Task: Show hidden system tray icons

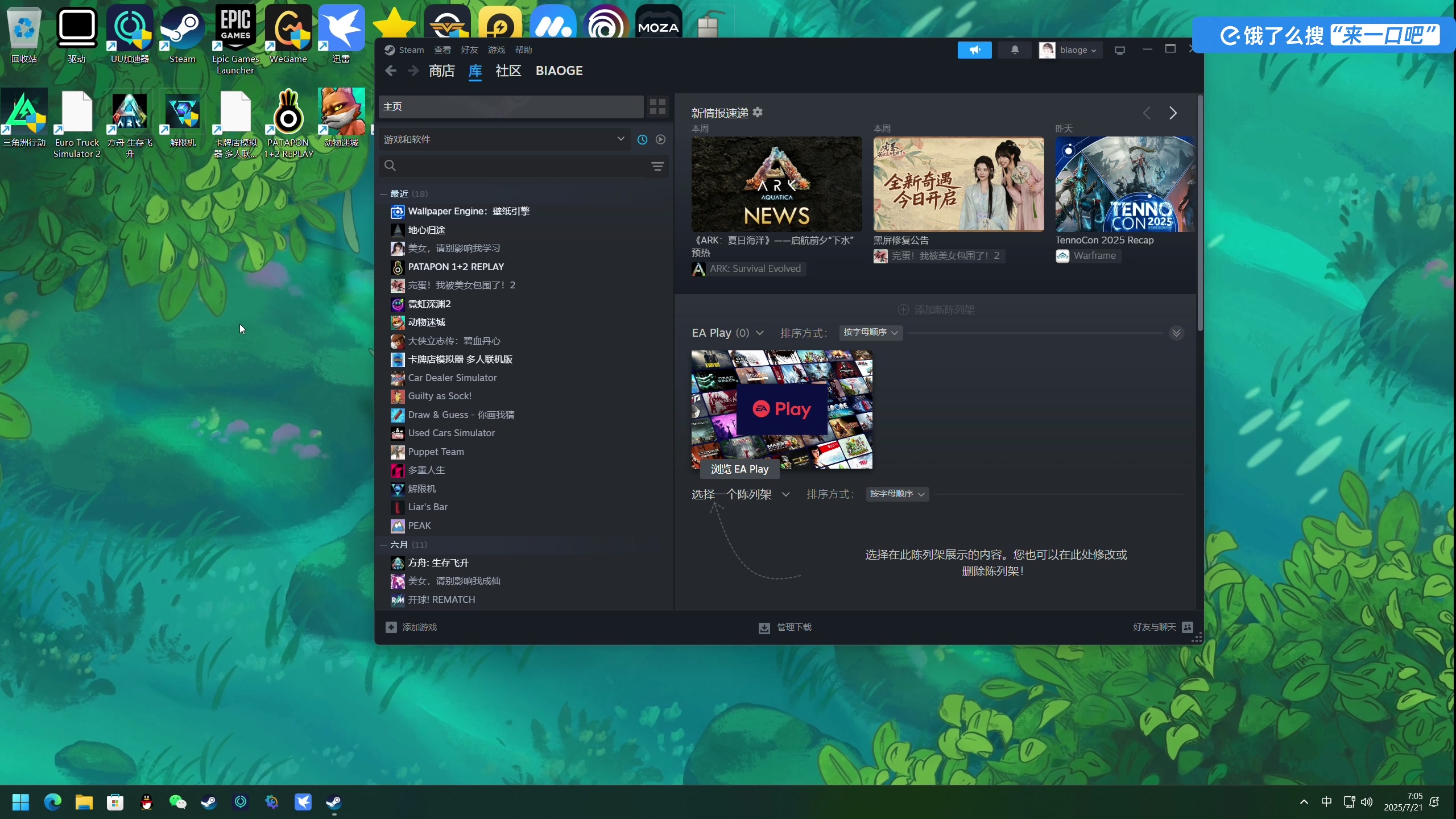Action: tap(1304, 802)
